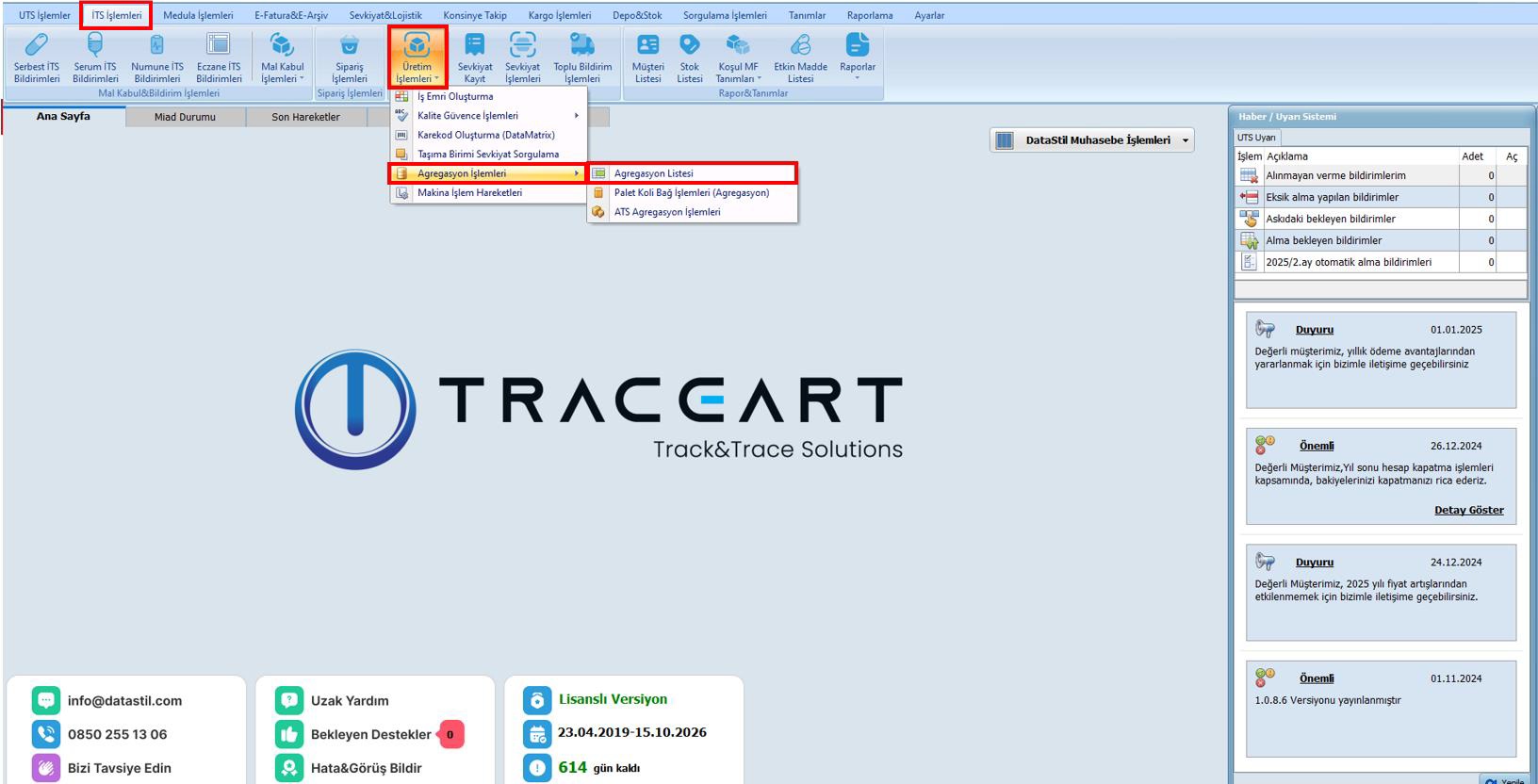
Task: Click the Stok Listesi icon
Action: [x=689, y=57]
